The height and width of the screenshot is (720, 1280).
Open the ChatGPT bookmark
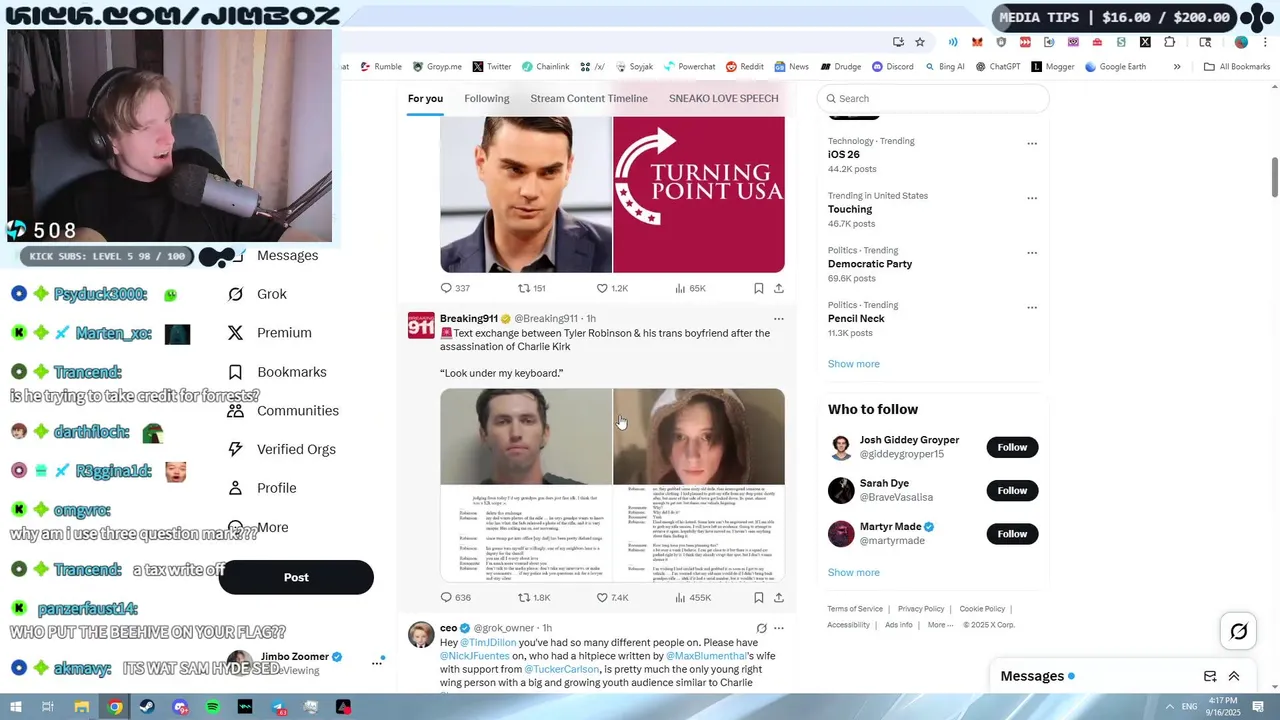tap(997, 67)
